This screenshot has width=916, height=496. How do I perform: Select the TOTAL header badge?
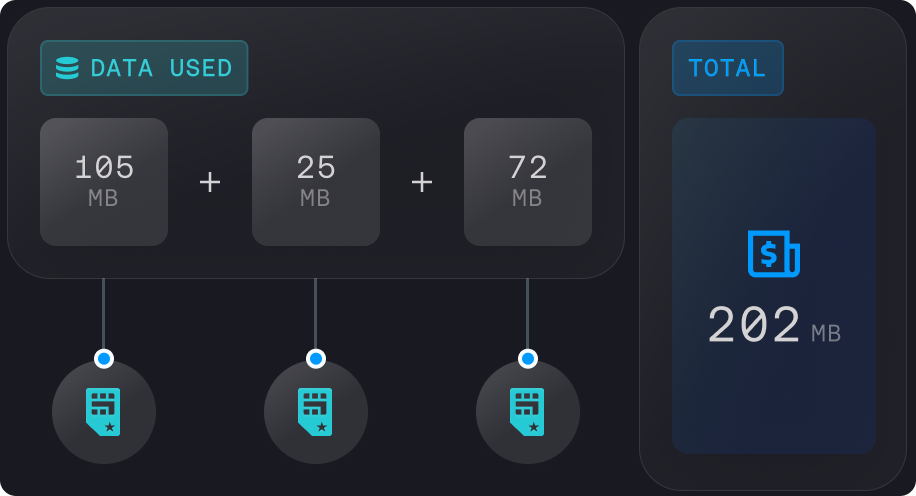pyautogui.click(x=727, y=68)
